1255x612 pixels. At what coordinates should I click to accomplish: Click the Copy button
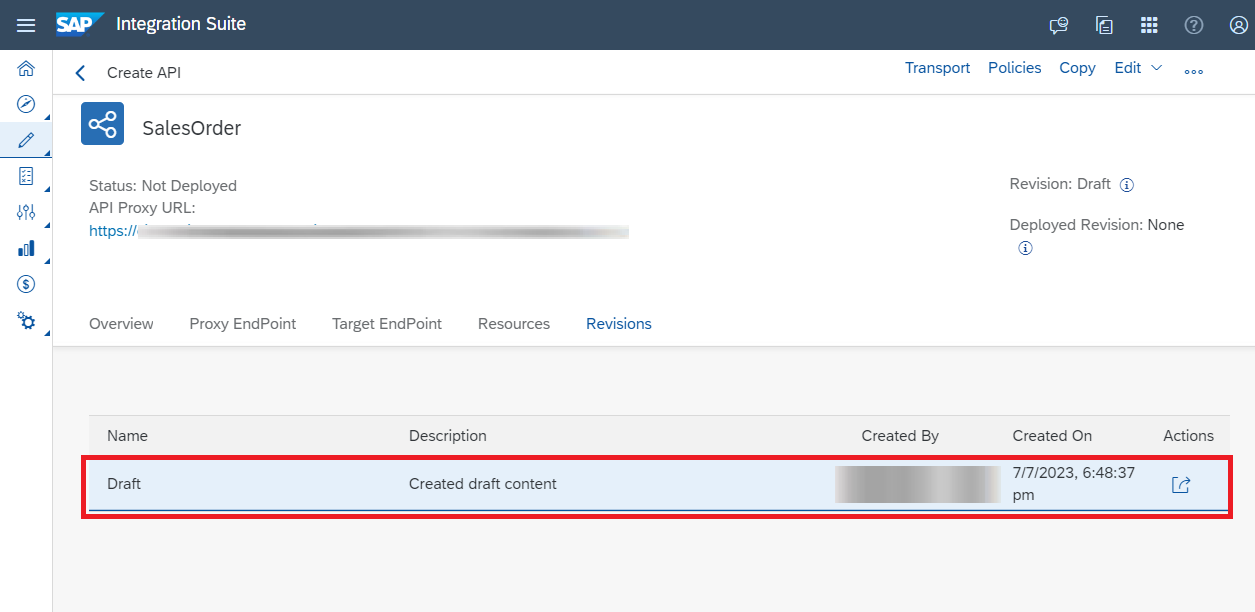coord(1077,68)
